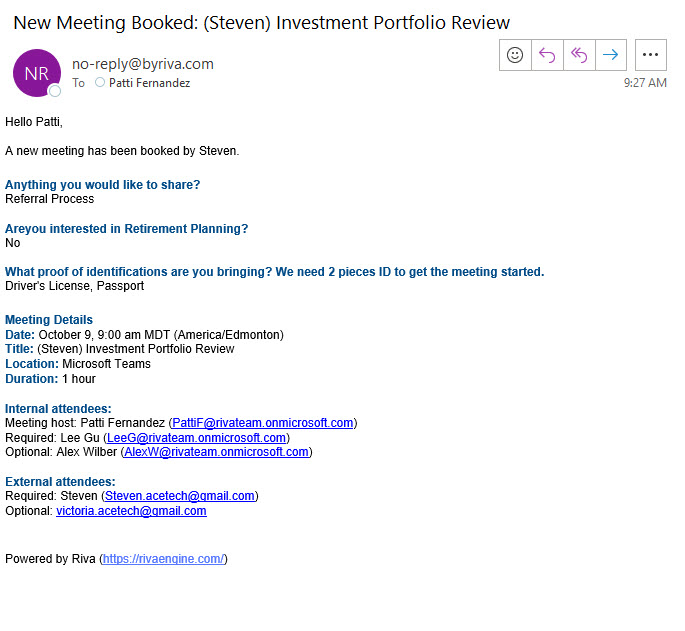Open AlexW@rivateam.onmicrosoft.com email link
685x631 pixels.
point(216,452)
